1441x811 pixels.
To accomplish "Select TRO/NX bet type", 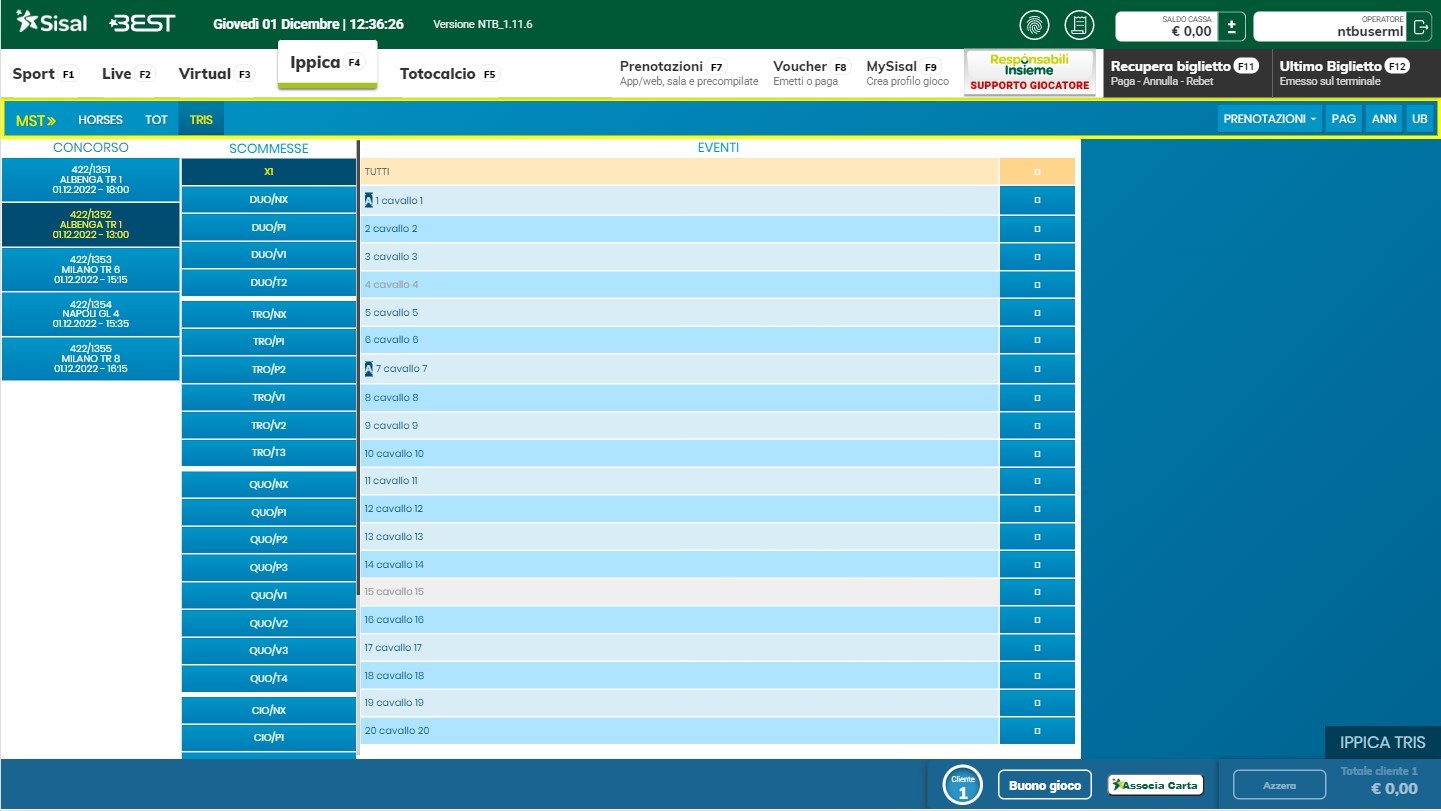I will coord(269,315).
